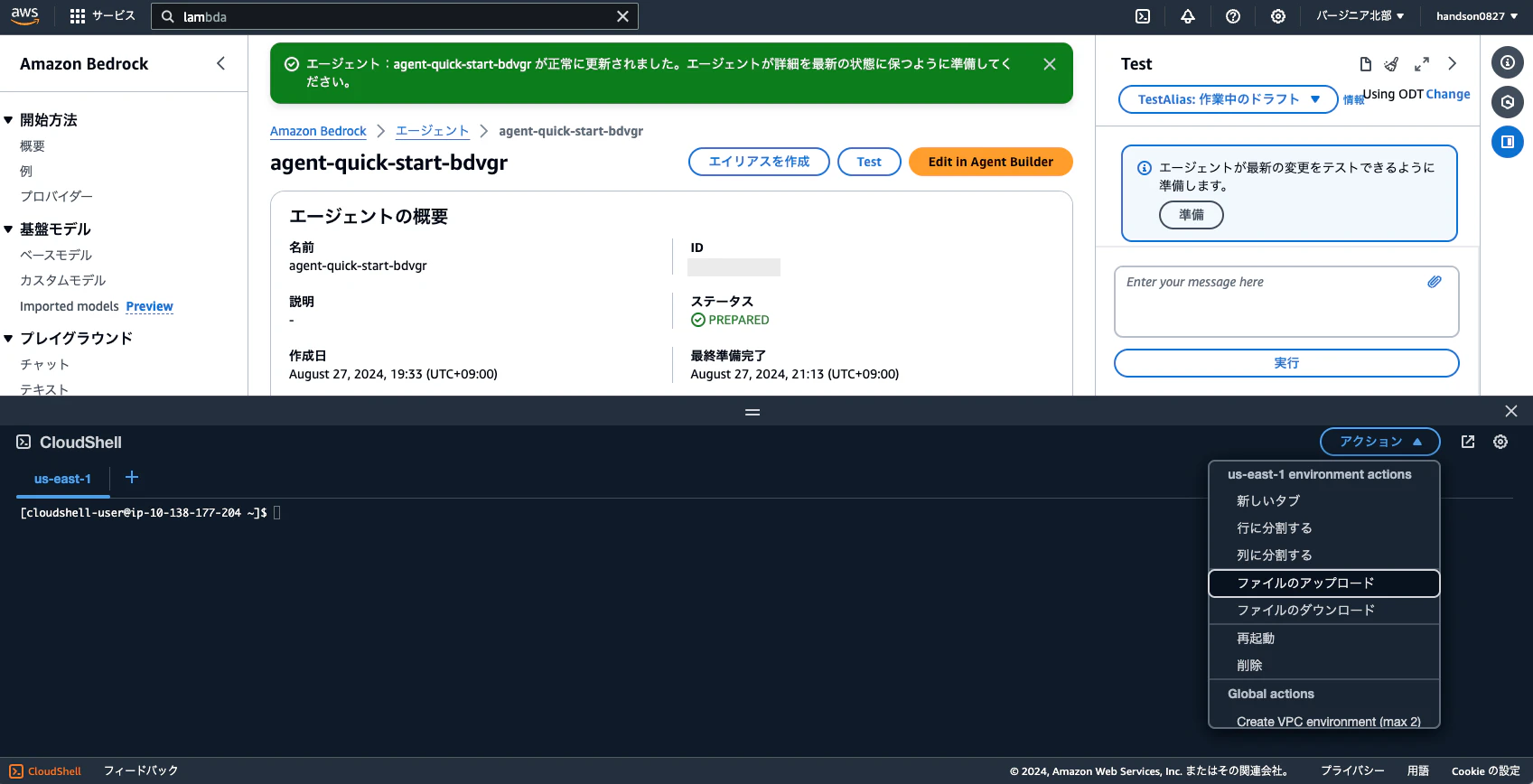Screen dimensions: 1533x784
Task: Focus the Enter your message here box
Action: pos(1286,302)
